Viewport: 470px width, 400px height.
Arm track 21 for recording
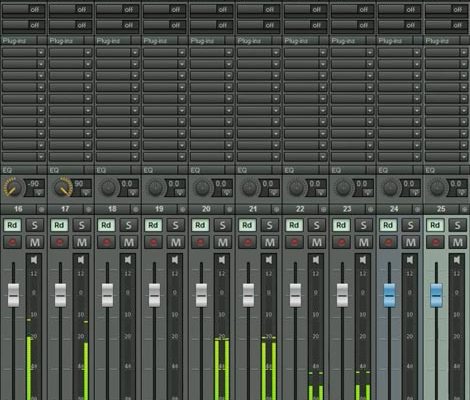(x=247, y=242)
